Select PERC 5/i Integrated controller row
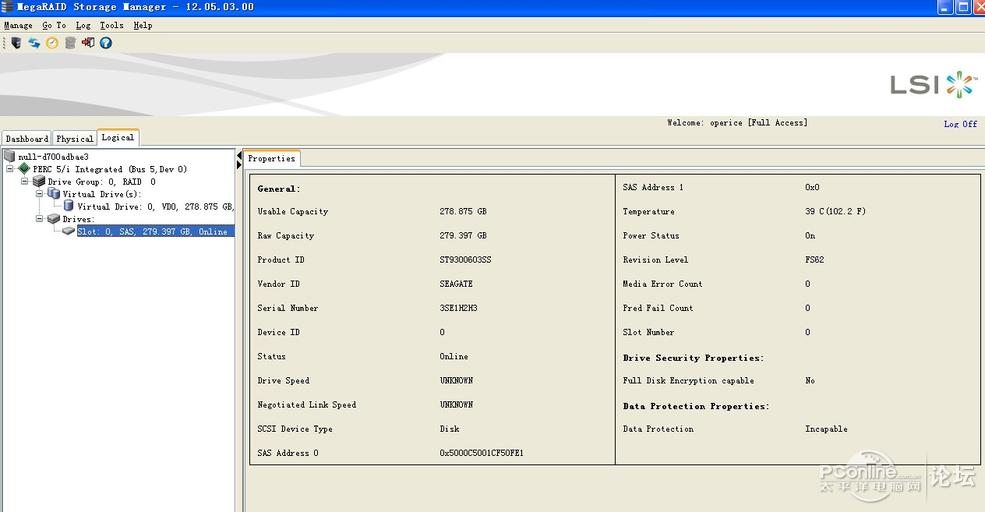The height and width of the screenshot is (512, 985). point(110,169)
